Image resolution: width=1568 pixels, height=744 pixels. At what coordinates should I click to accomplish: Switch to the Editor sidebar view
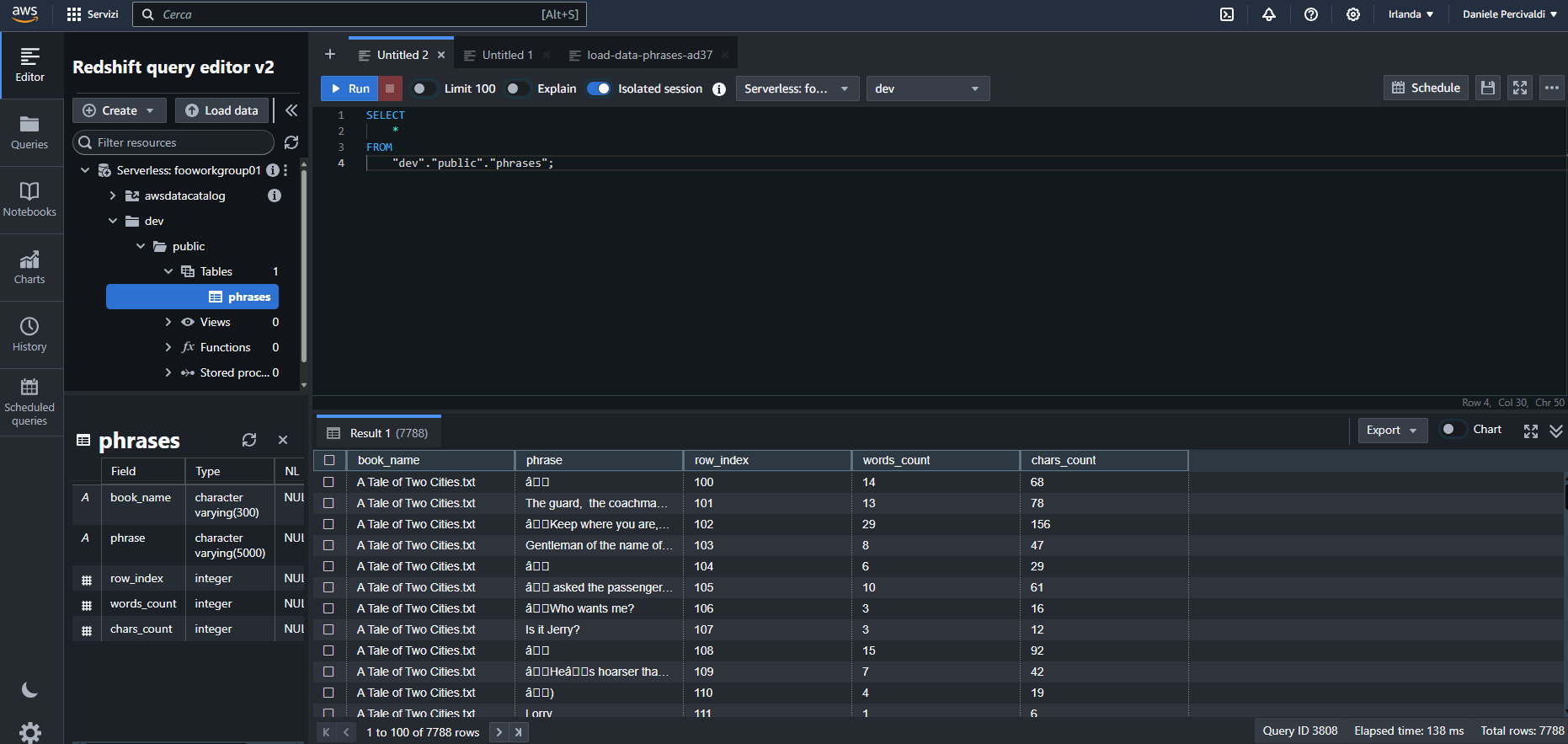click(30, 65)
